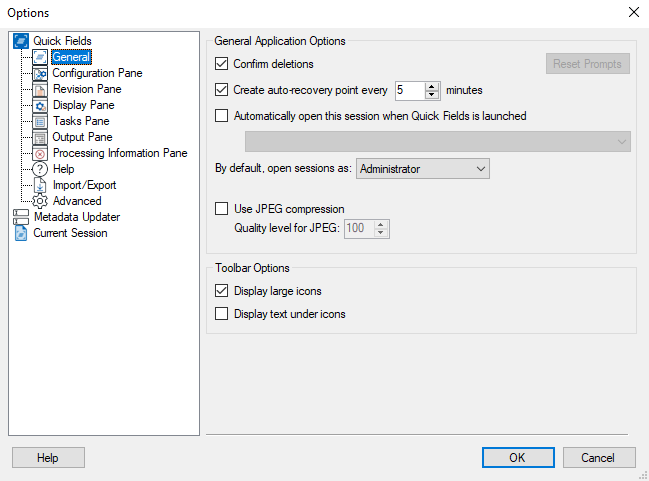The height and width of the screenshot is (481, 649).
Task: Select Display Pane tree entry
Action: [84, 105]
